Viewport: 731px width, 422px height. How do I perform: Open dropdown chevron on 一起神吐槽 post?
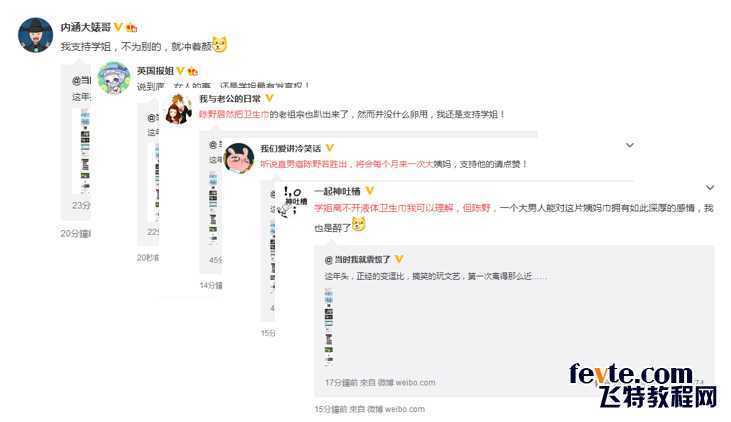click(x=710, y=187)
